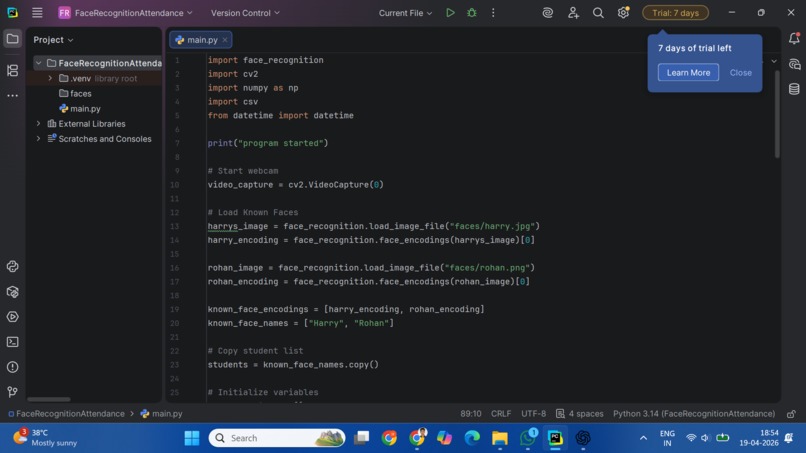
Task: Open Search Everywhere magnifier
Action: click(x=598, y=13)
